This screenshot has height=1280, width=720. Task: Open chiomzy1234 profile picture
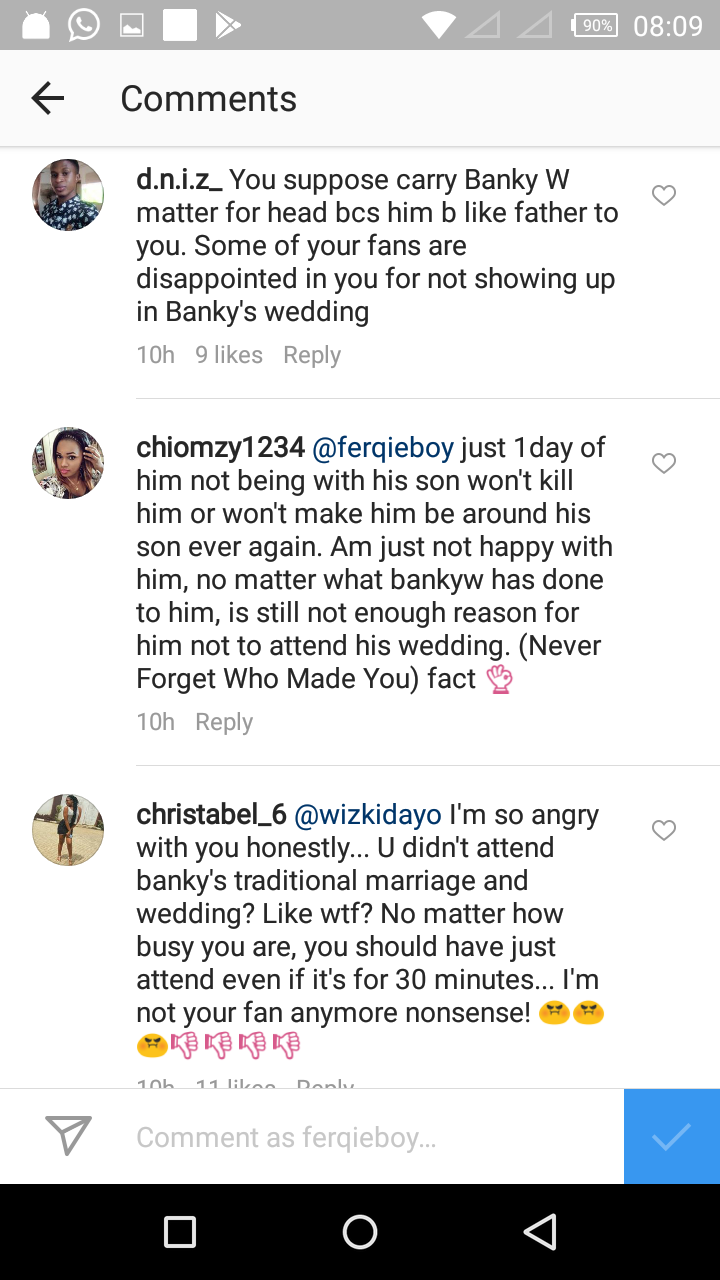[68, 463]
